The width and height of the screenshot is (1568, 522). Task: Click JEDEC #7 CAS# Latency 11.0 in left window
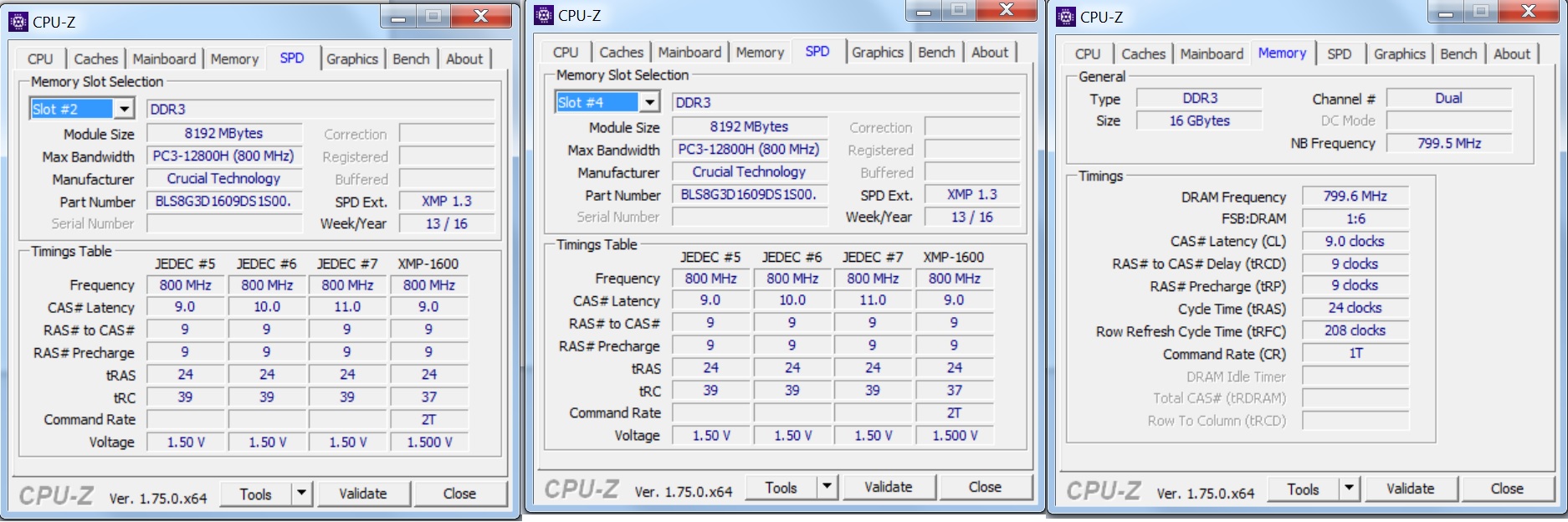[x=347, y=308]
